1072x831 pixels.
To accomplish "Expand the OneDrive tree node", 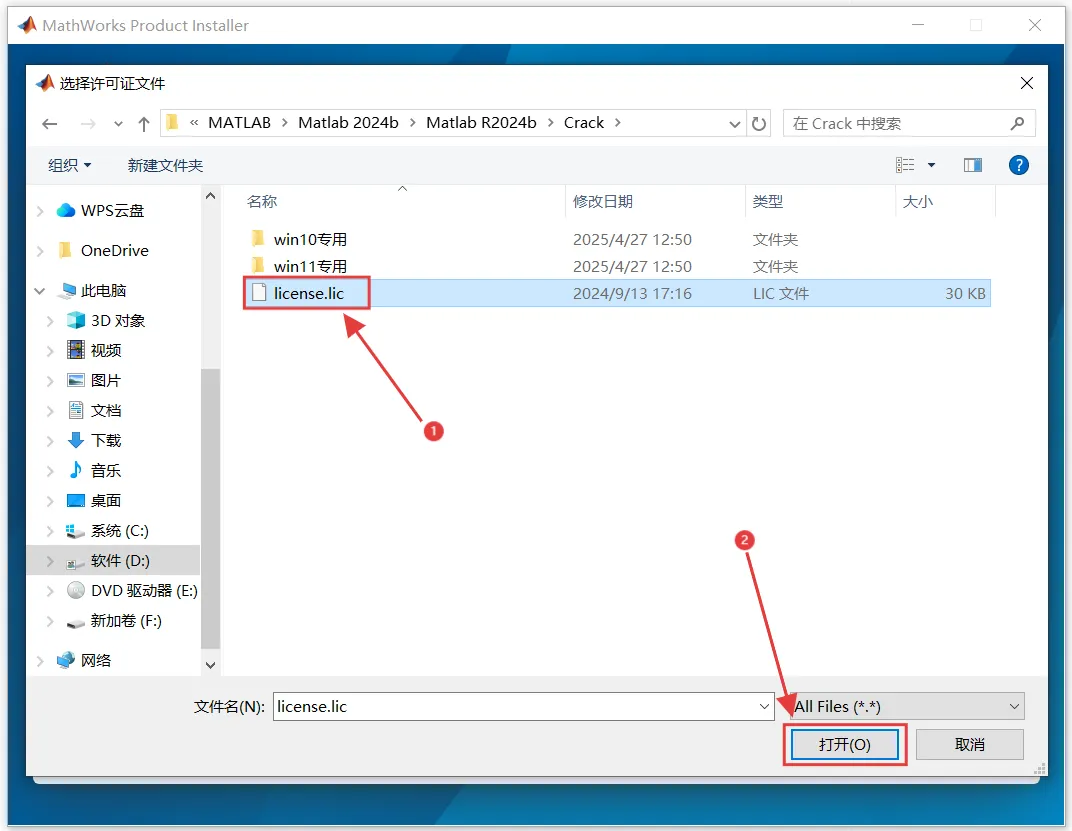I will (x=40, y=251).
